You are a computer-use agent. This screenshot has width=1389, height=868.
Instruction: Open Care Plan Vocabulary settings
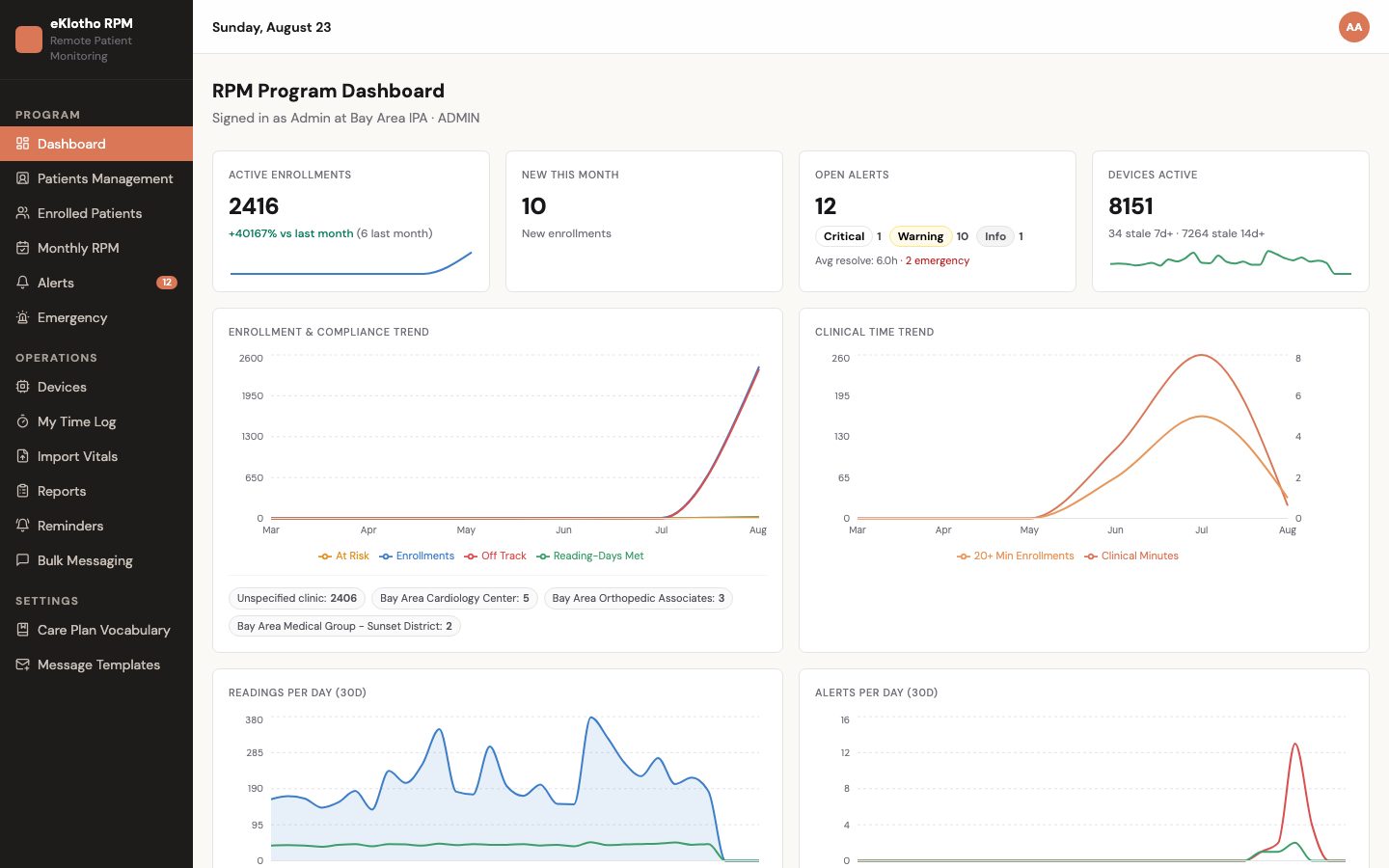[96, 630]
